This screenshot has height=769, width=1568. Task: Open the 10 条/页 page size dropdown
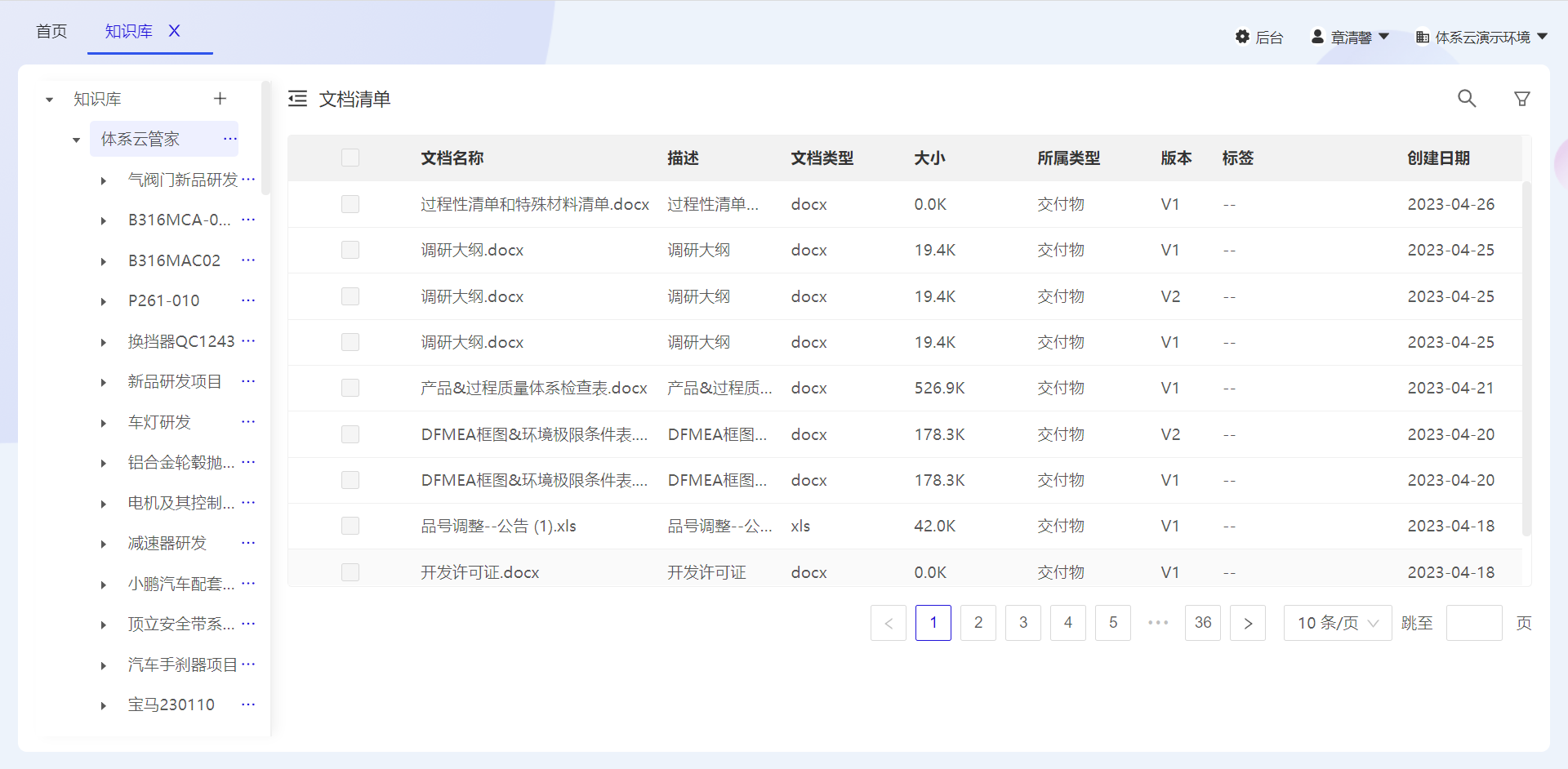coord(1338,623)
